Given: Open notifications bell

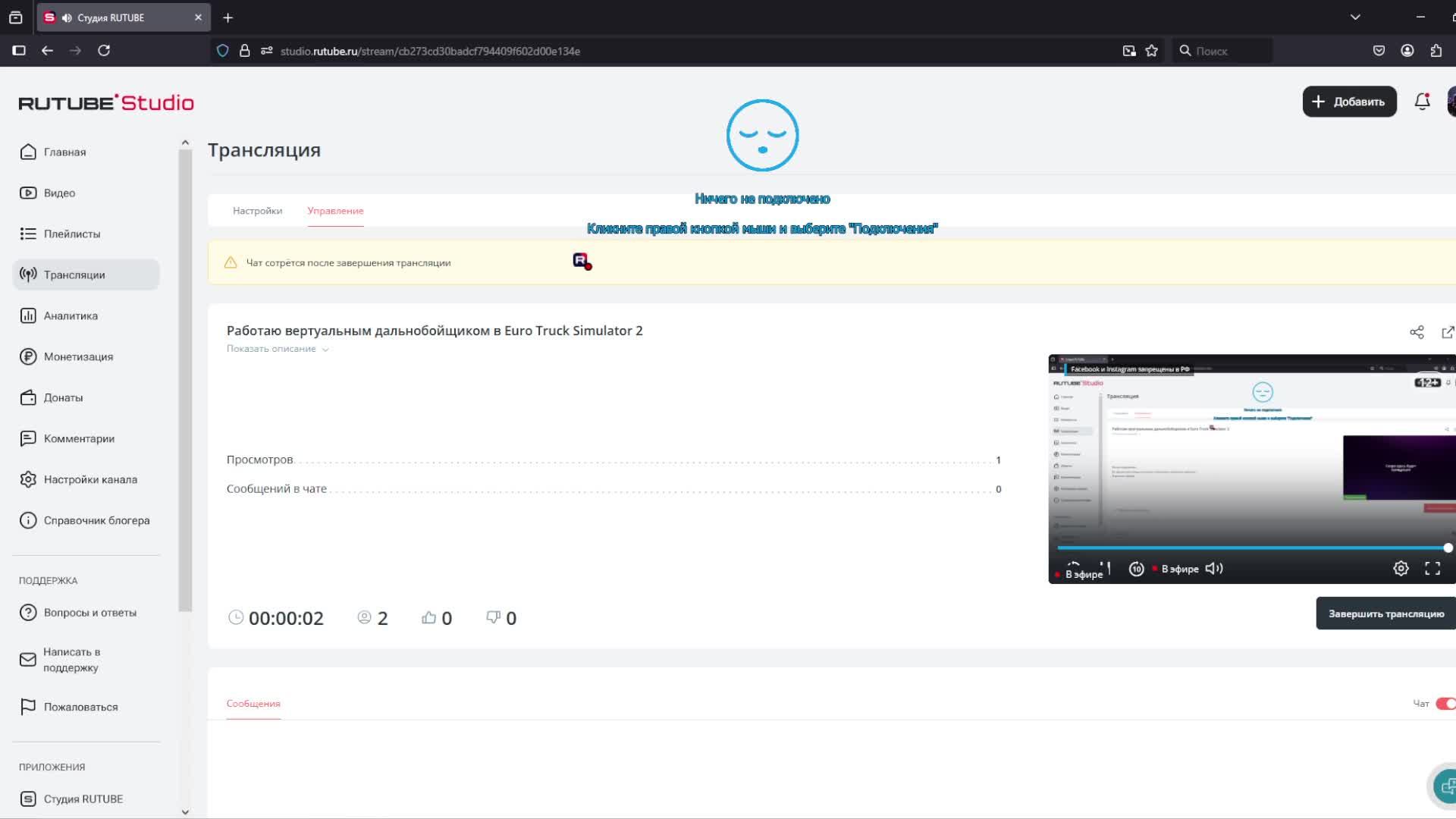Looking at the screenshot, I should click(x=1423, y=102).
